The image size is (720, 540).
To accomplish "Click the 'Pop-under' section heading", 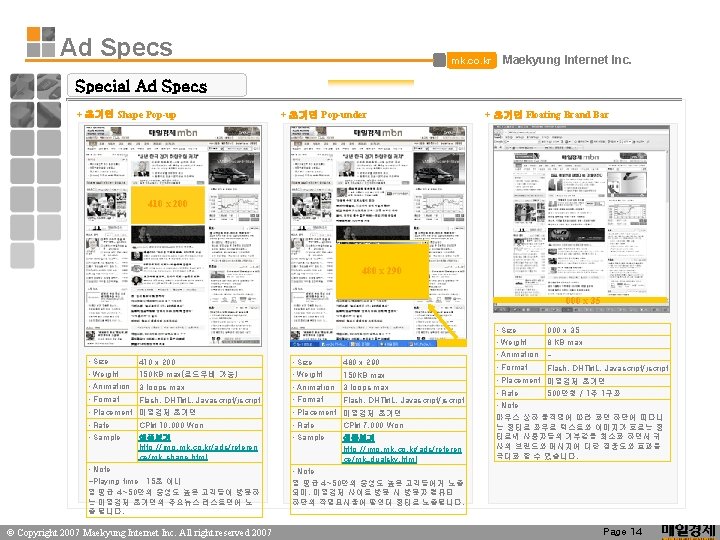I will tap(324, 114).
